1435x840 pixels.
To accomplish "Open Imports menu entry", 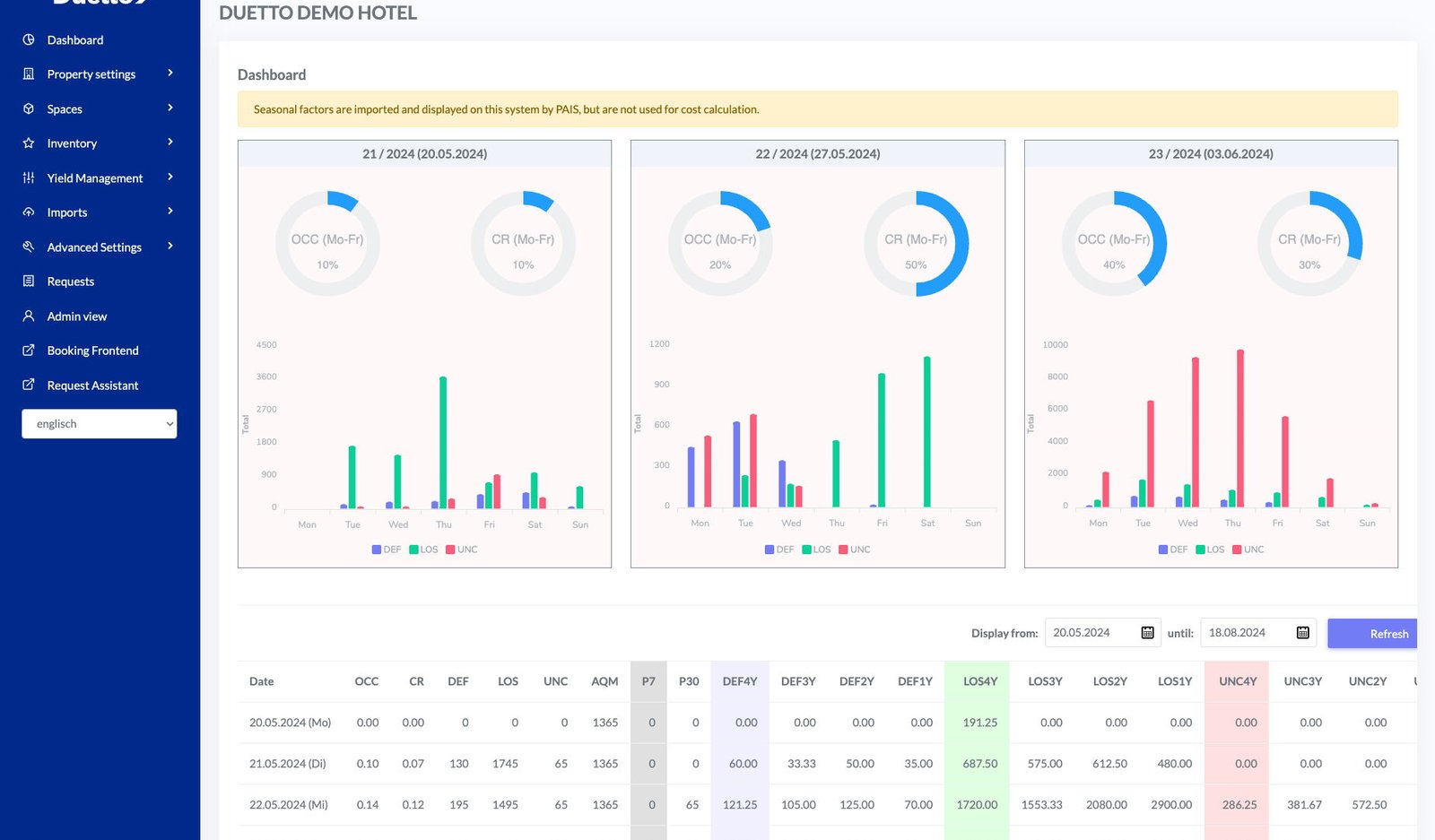I will [x=67, y=212].
